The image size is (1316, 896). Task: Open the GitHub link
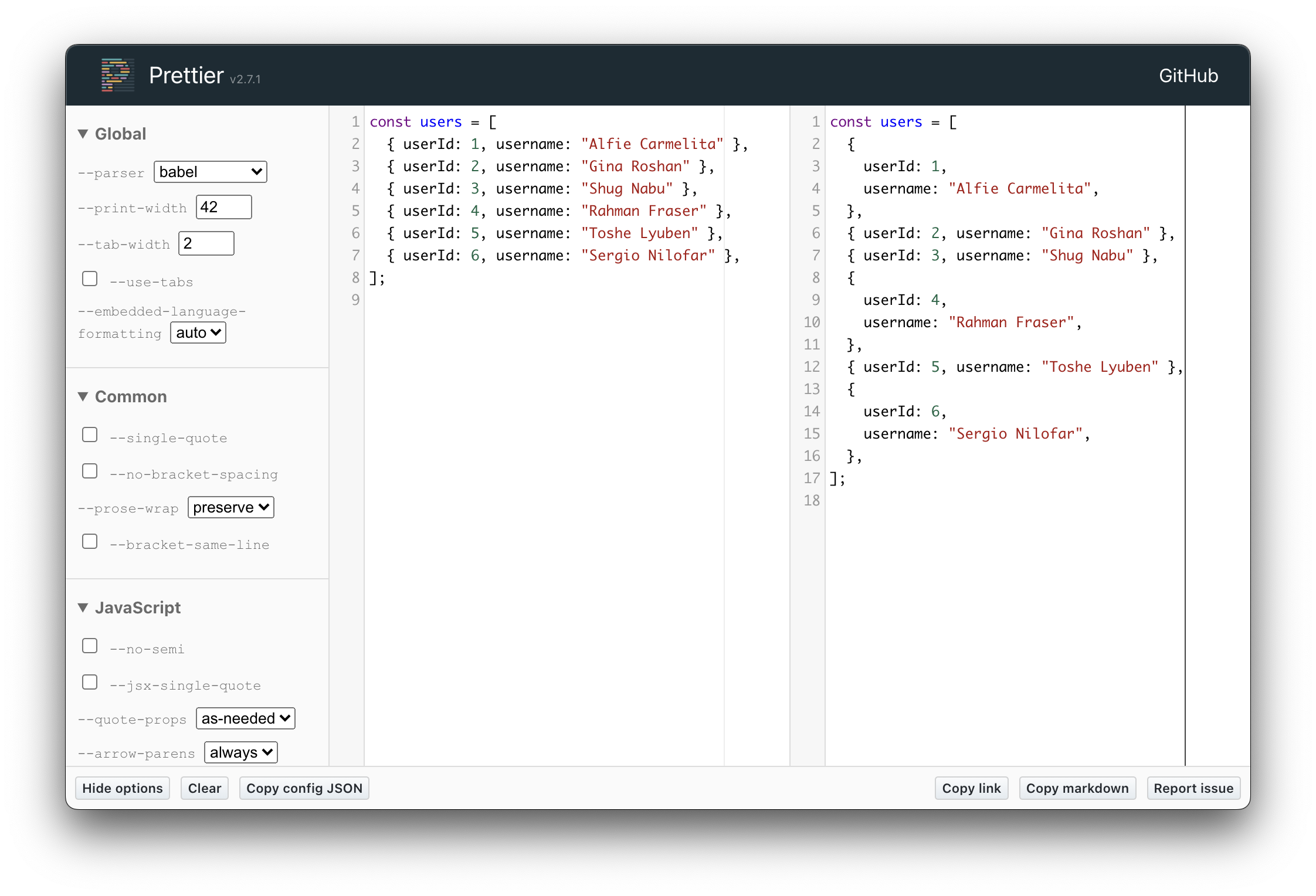coord(1188,76)
